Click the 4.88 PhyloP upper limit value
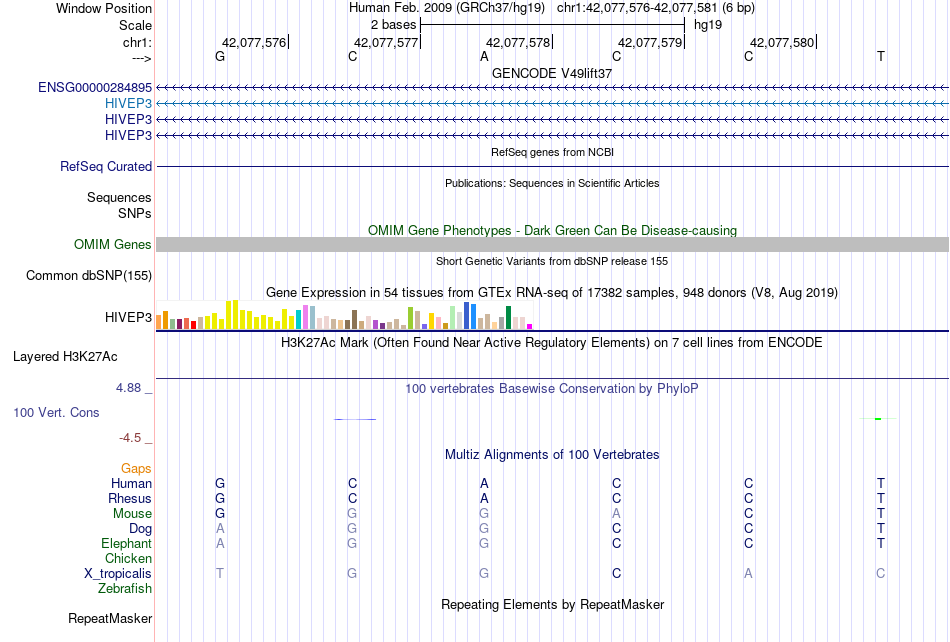 coord(128,388)
